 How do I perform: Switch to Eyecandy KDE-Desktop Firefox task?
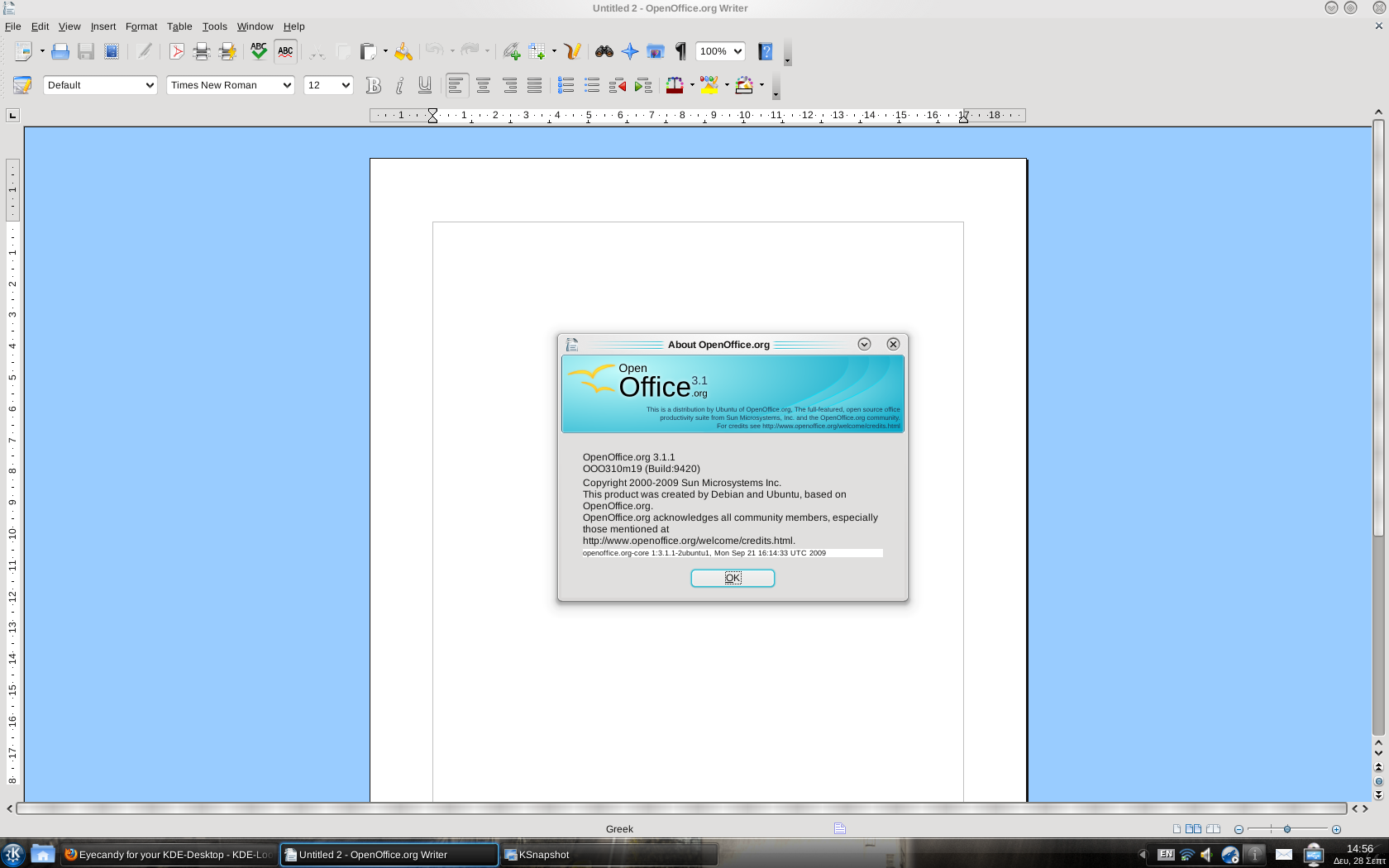pos(169,855)
